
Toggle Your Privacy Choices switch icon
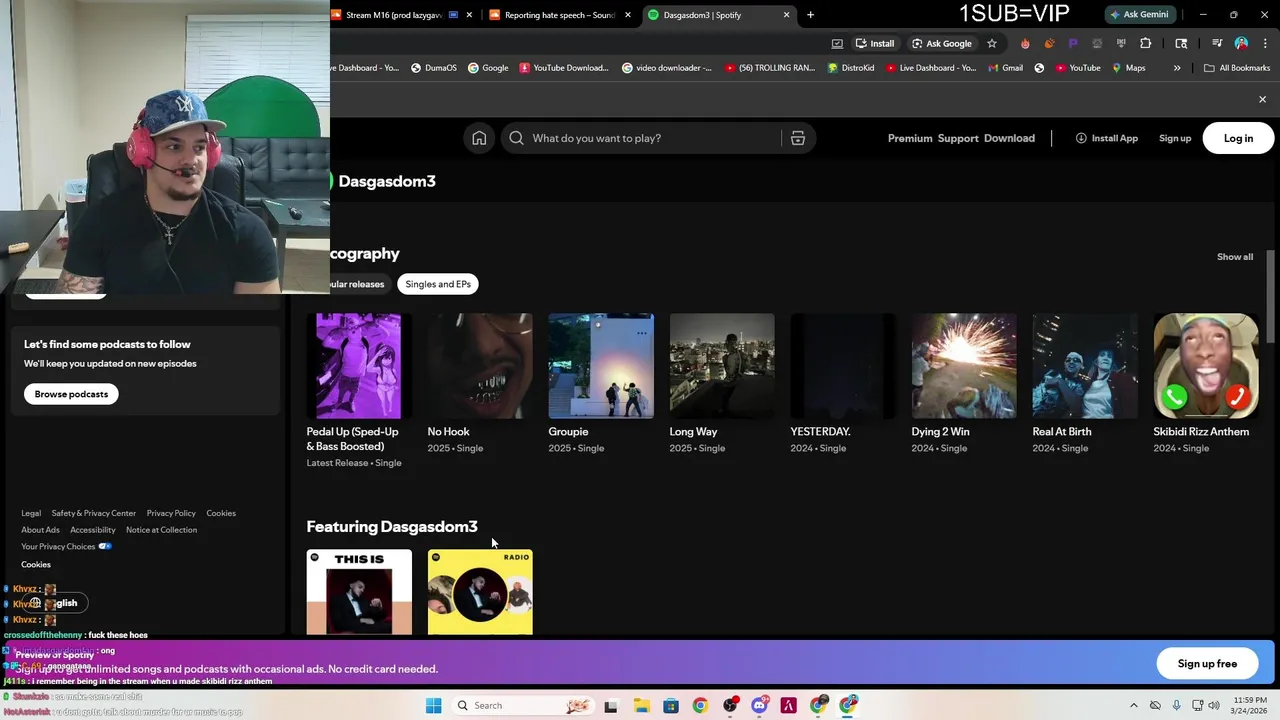[105, 547]
